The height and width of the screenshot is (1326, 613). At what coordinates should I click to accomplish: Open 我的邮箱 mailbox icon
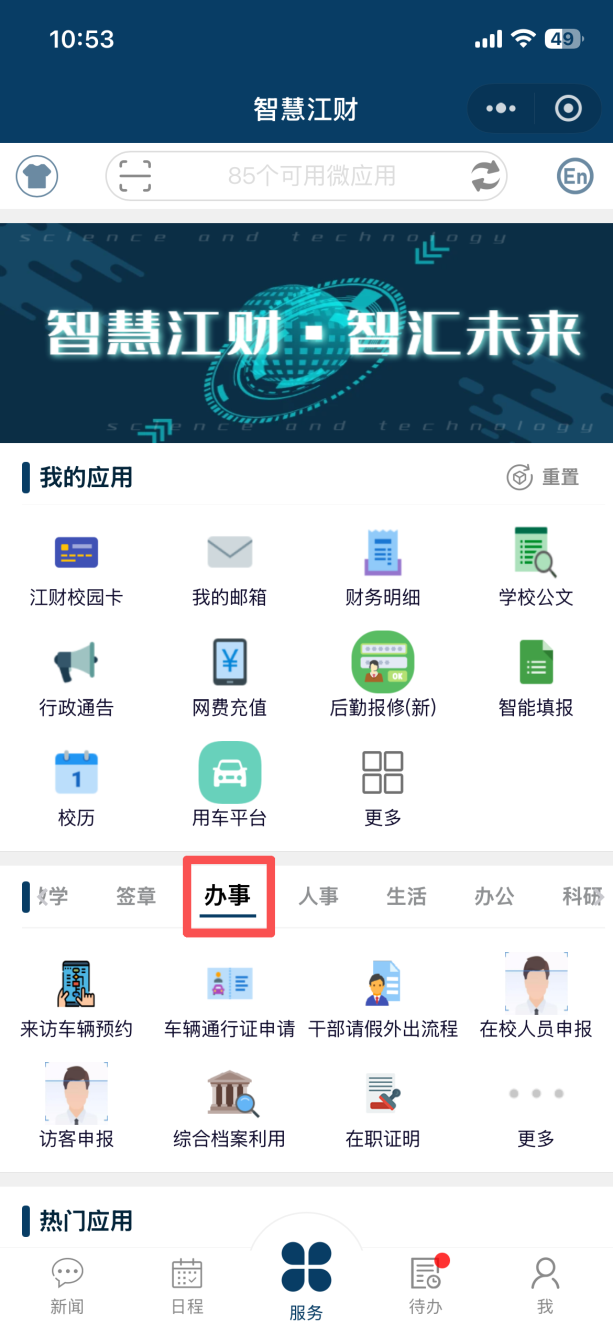click(x=229, y=552)
